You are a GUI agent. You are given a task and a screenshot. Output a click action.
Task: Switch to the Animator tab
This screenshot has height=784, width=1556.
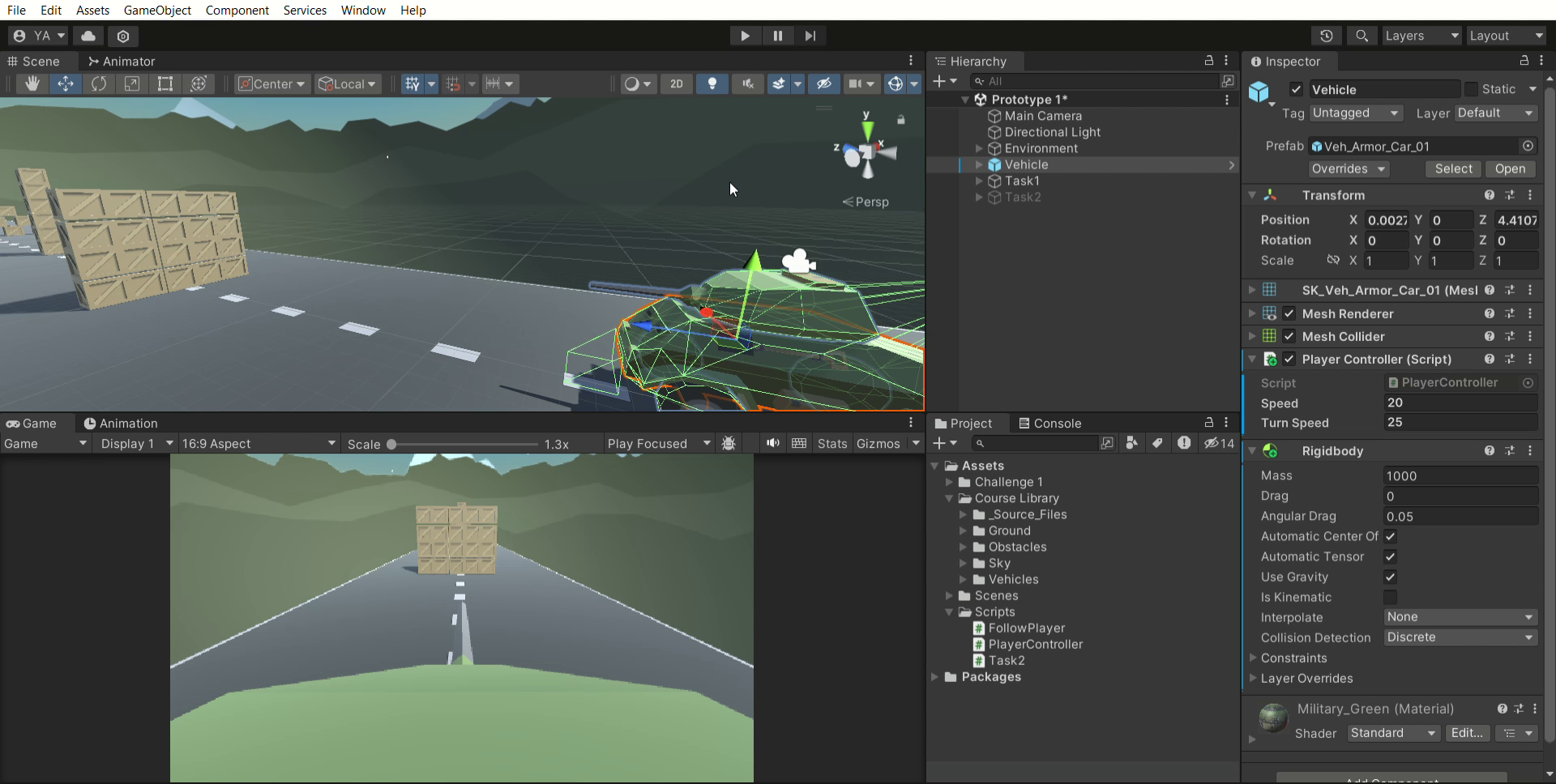(122, 61)
